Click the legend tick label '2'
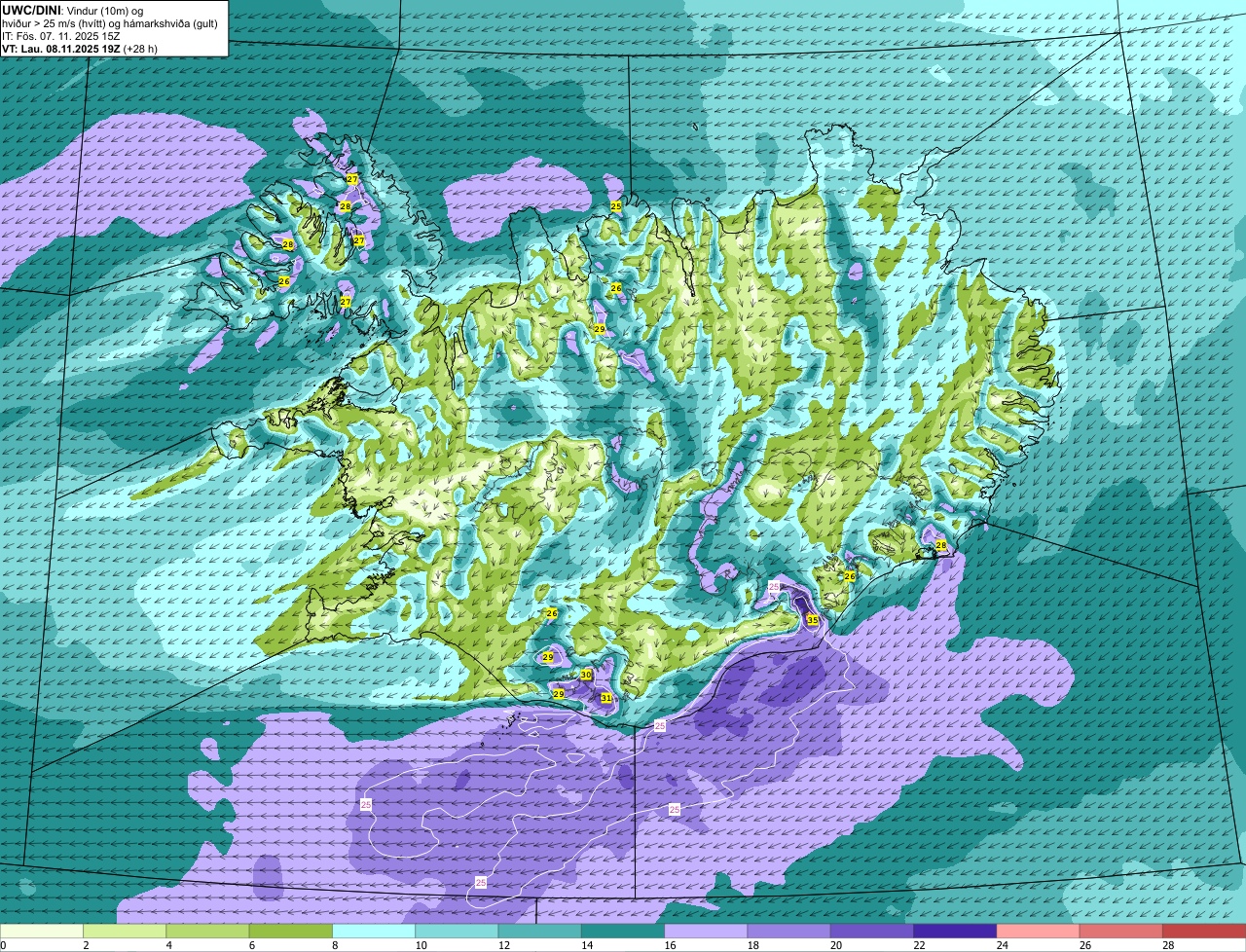 tap(86, 945)
